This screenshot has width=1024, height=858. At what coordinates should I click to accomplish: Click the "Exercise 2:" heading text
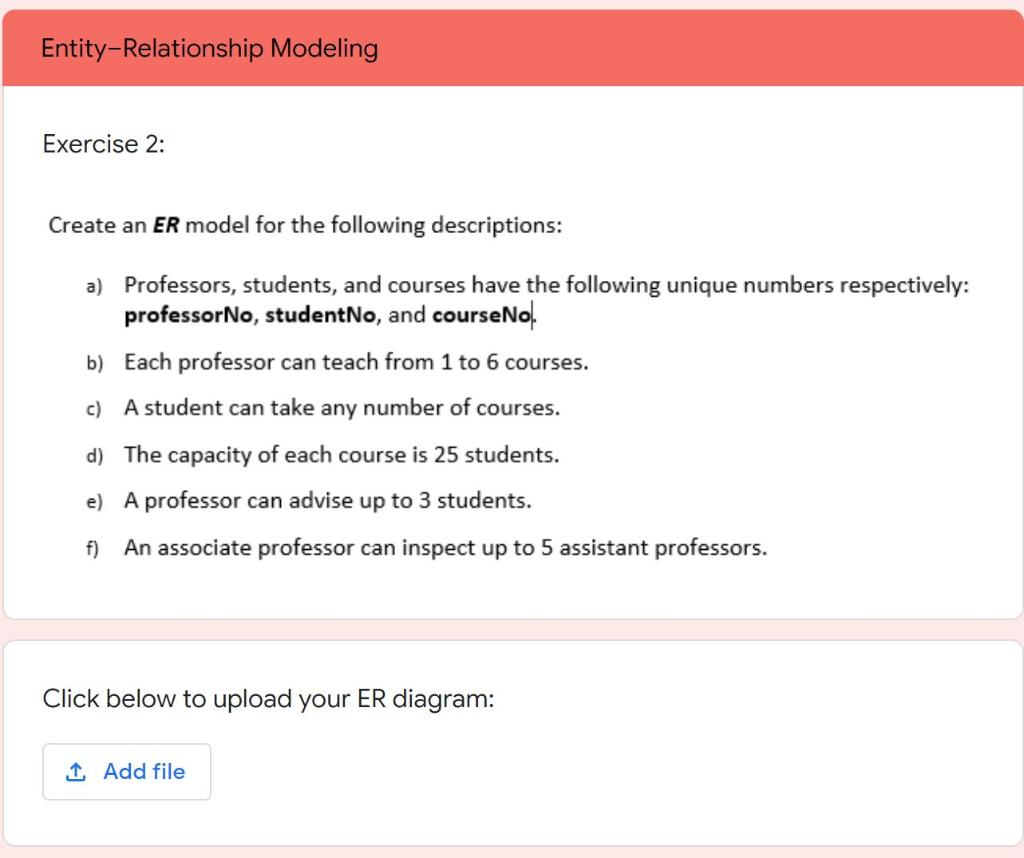(103, 144)
